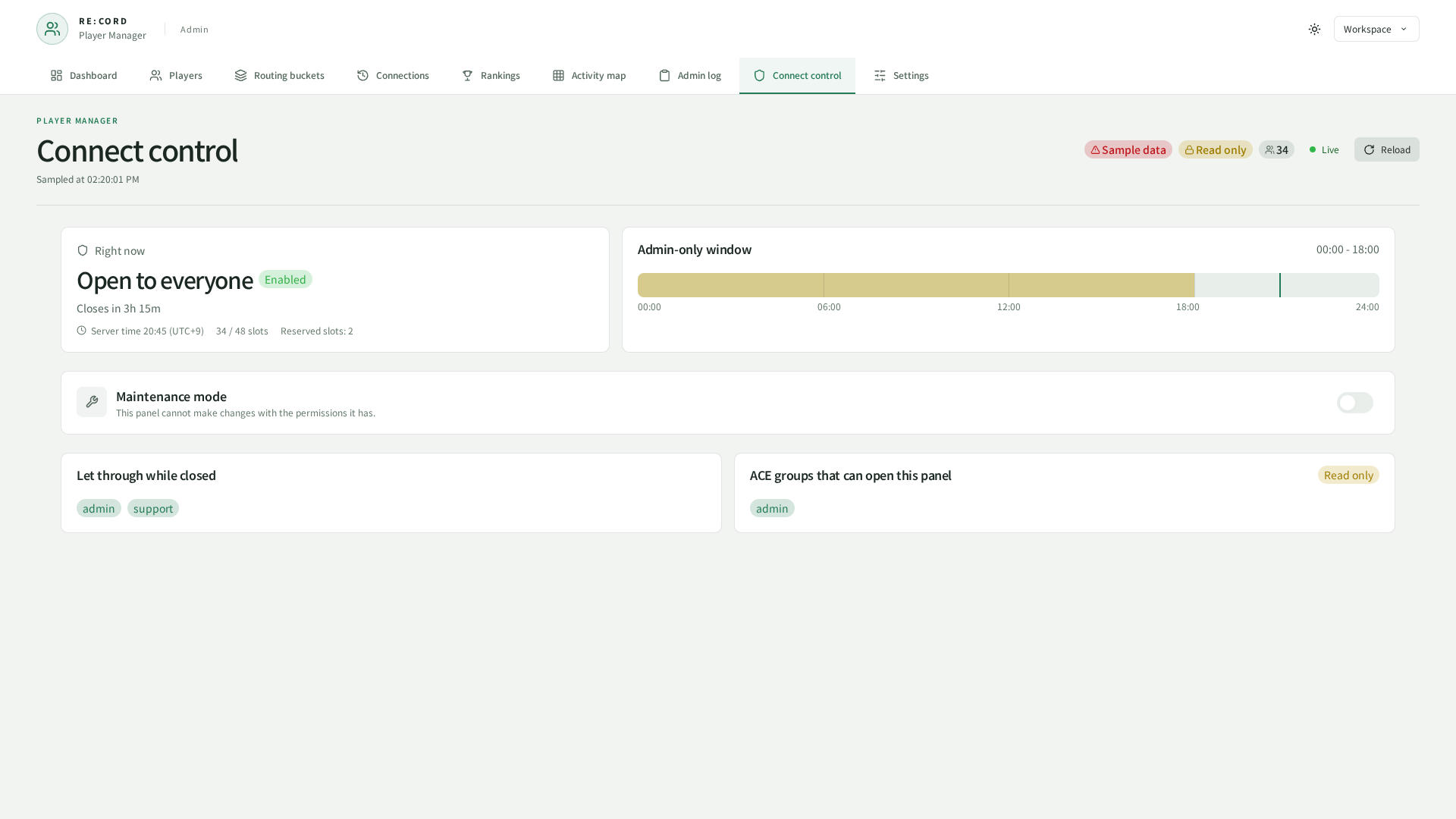This screenshot has height=819, width=1456.
Task: Click the 00:00 - 18:00 window range text
Action: (1348, 249)
